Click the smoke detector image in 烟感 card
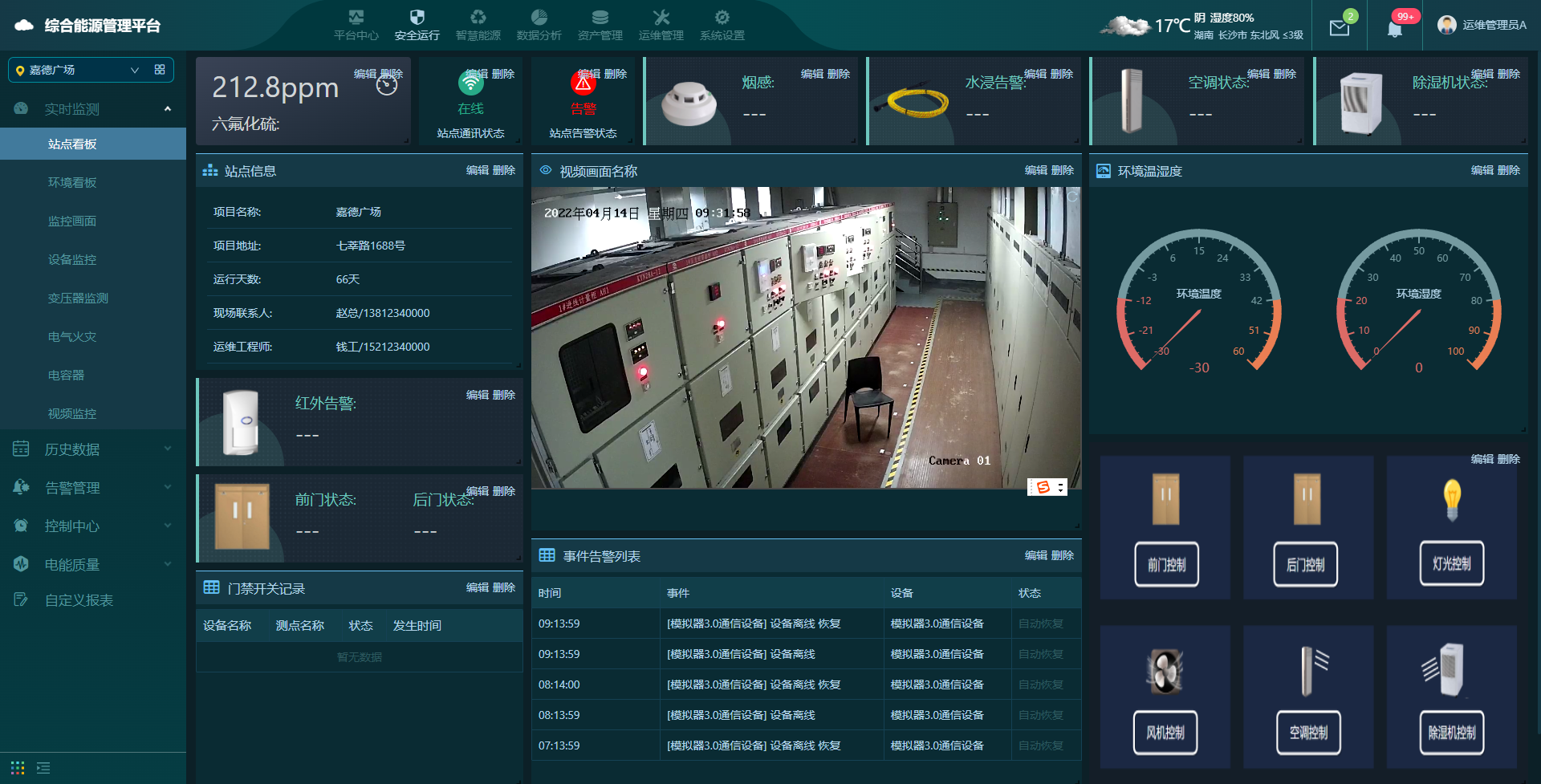The image size is (1541, 784). (x=689, y=104)
